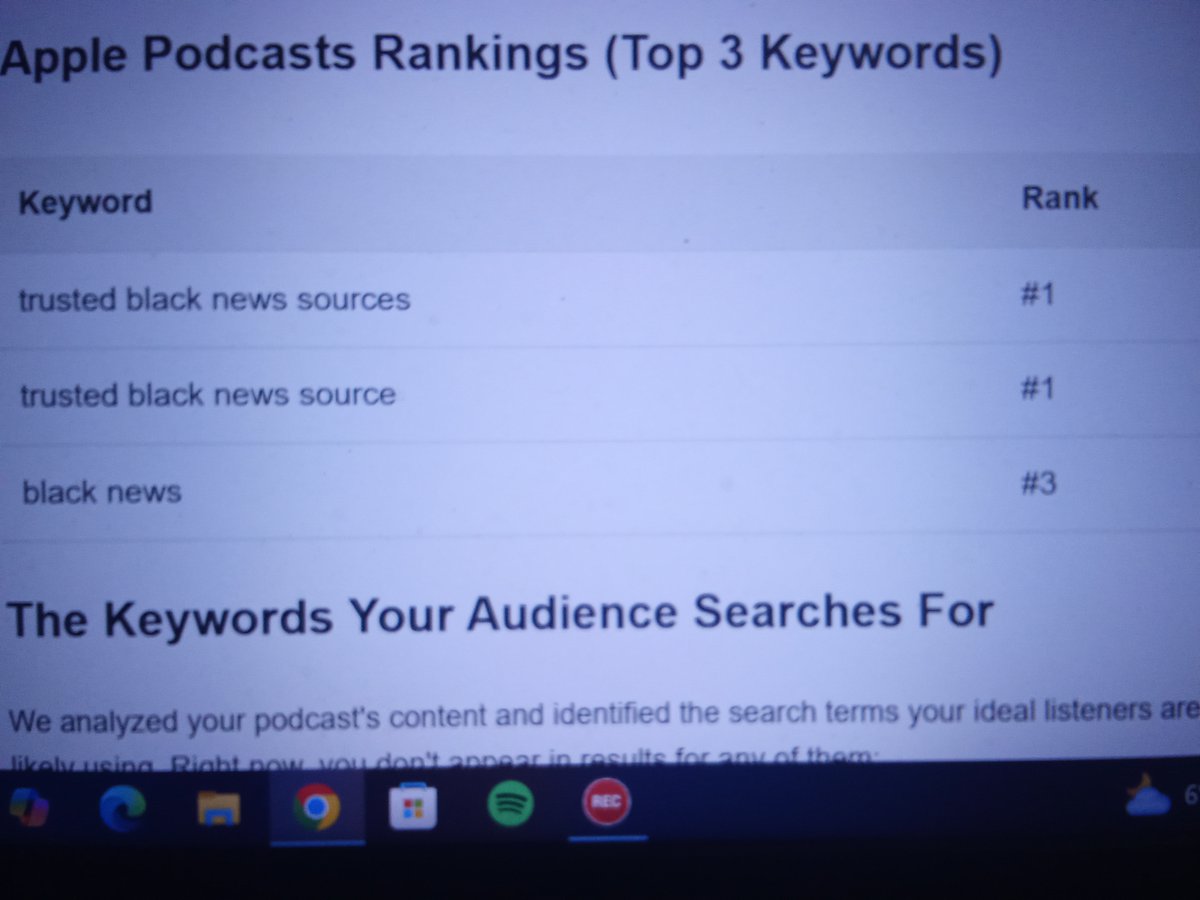Viewport: 1200px width, 900px height.
Task: Click the red REC recorder icon
Action: point(606,803)
